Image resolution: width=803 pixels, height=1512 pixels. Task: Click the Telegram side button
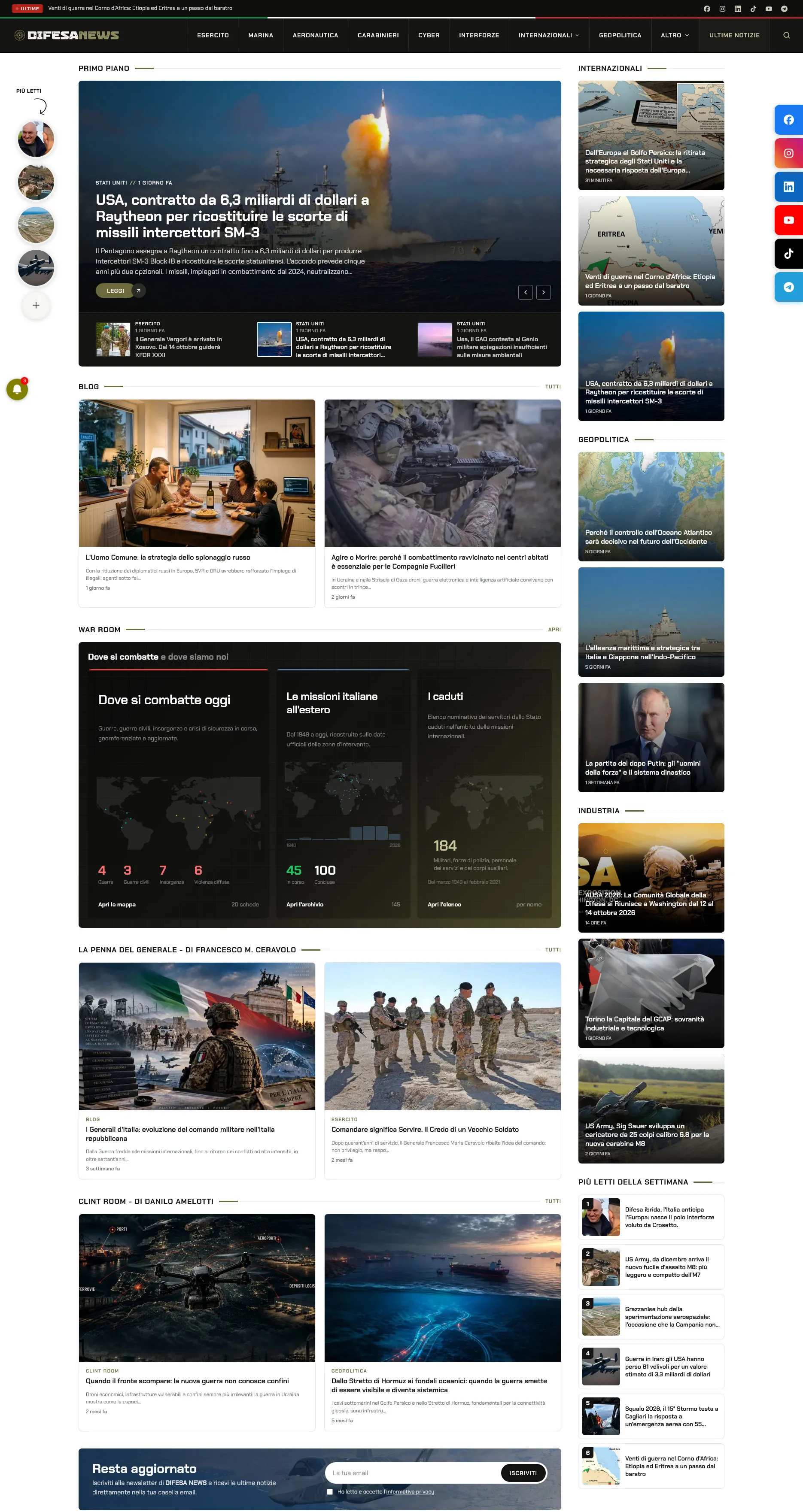(x=788, y=287)
